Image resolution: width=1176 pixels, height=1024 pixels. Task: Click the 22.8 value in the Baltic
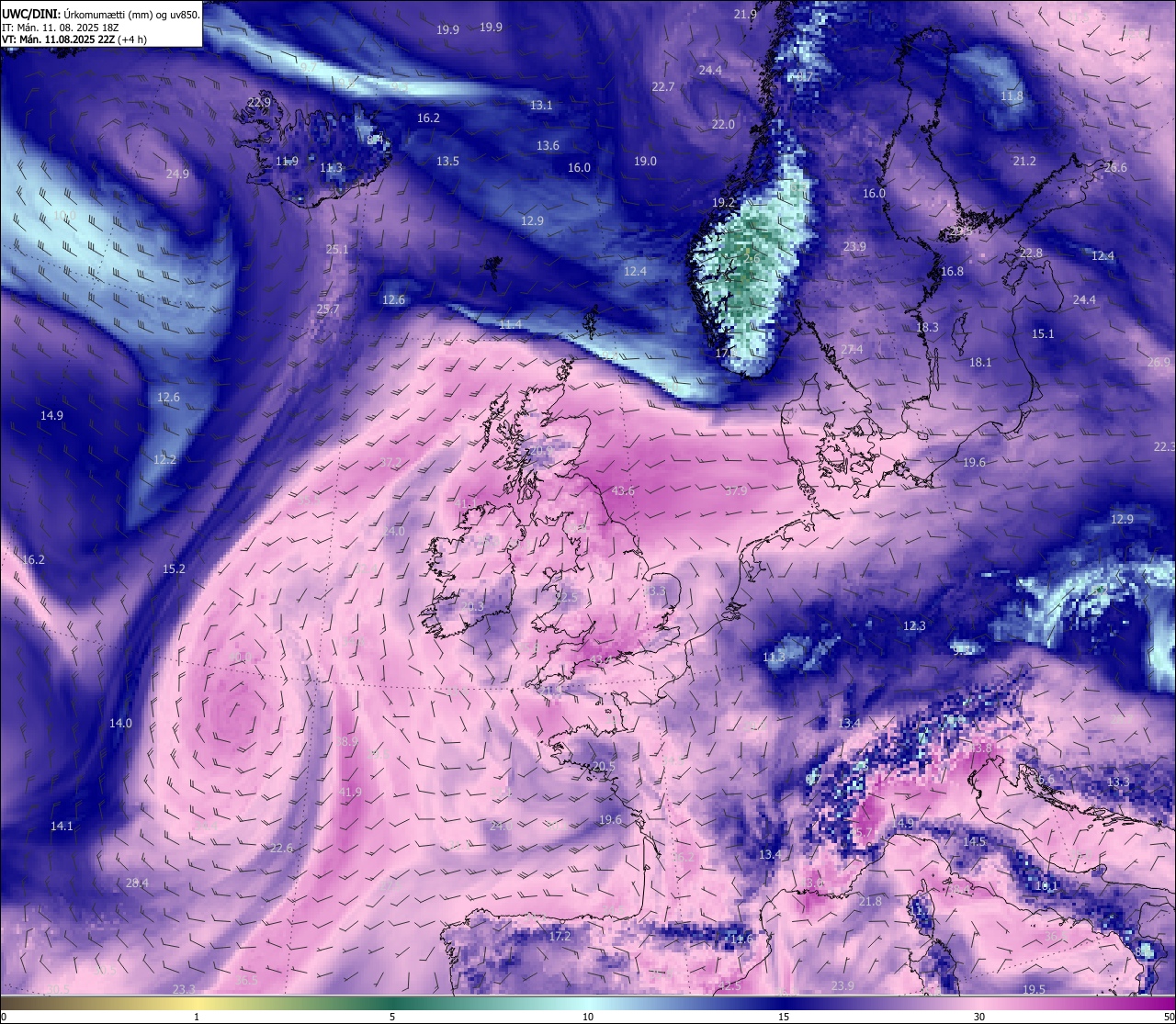pos(1031,253)
